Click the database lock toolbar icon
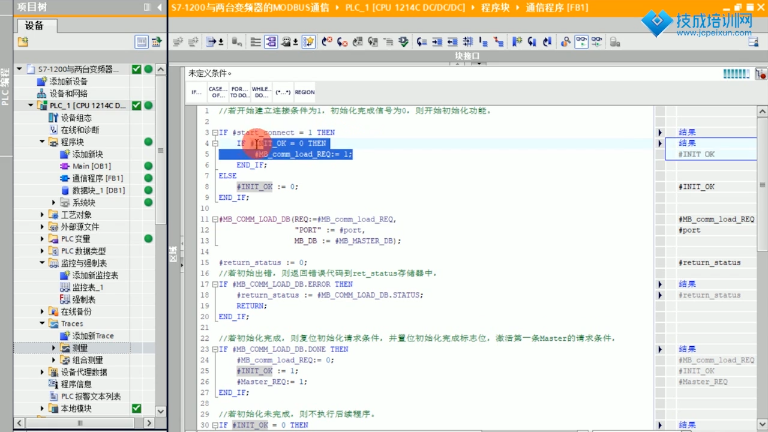The image size is (768, 432). pyautogui.click(x=615, y=42)
